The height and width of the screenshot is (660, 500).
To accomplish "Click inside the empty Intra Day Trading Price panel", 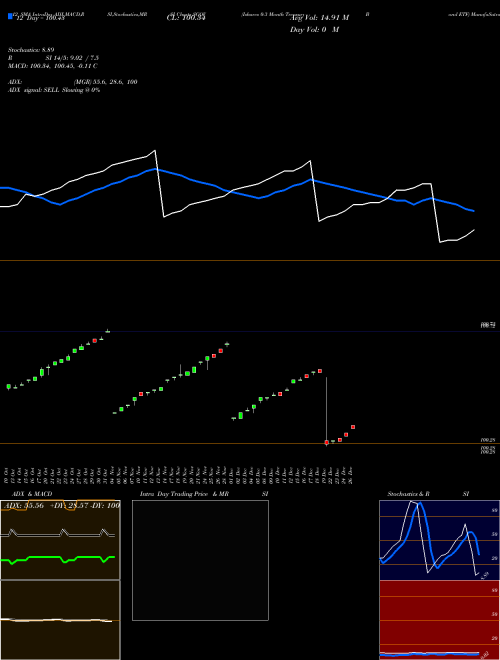I will point(200,560).
